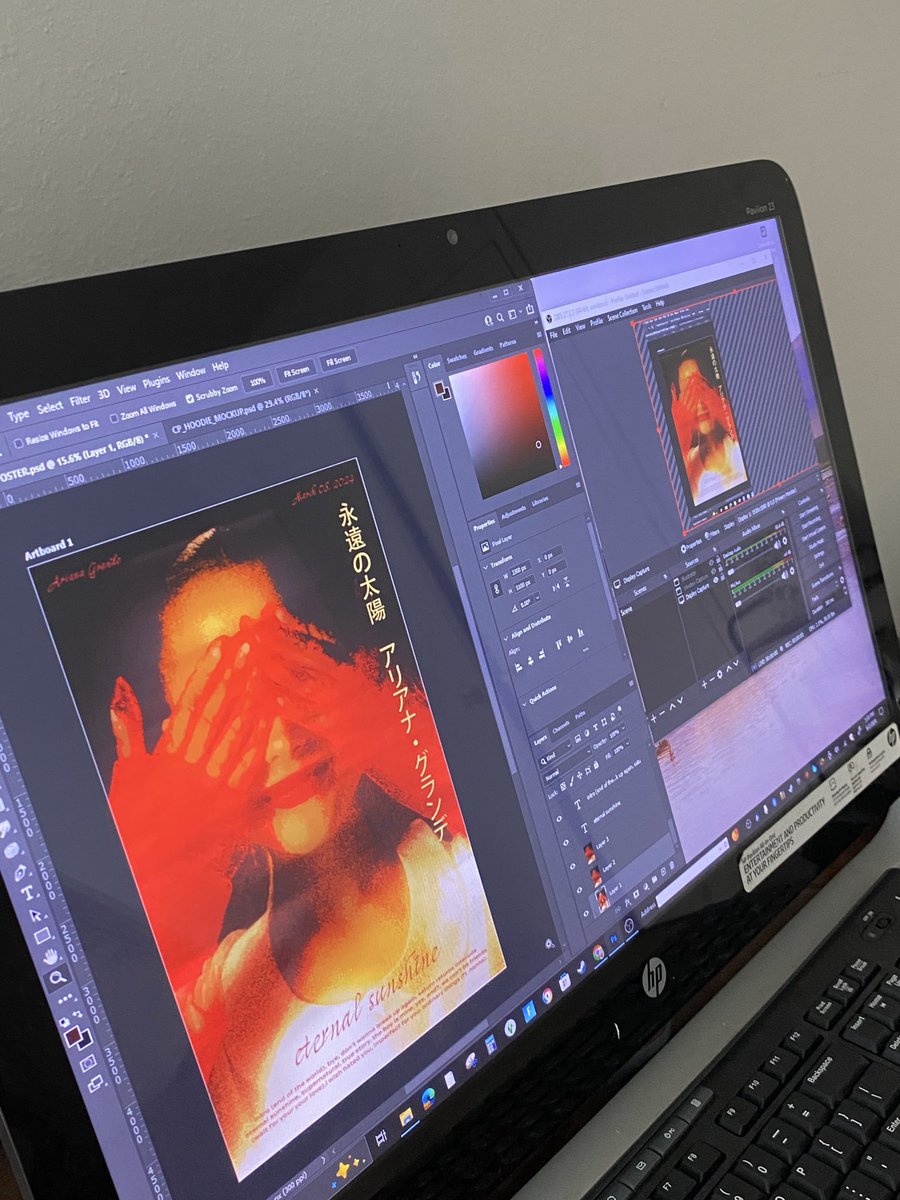Viewport: 900px width, 1200px height.
Task: Click the Fit Screen button
Action: tap(295, 371)
